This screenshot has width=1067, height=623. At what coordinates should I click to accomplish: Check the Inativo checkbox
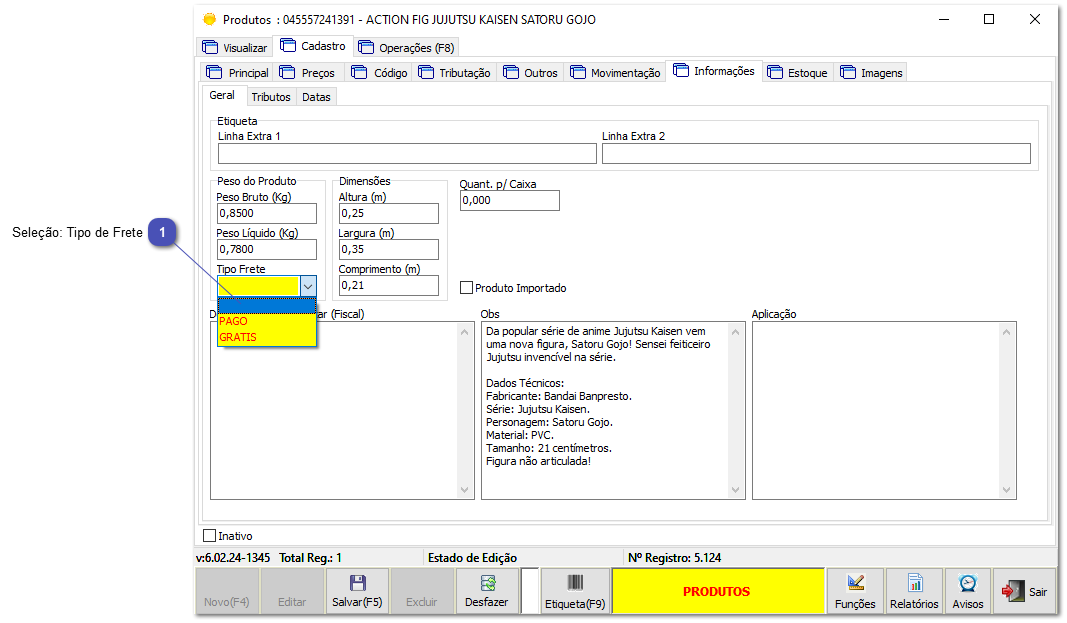(209, 535)
